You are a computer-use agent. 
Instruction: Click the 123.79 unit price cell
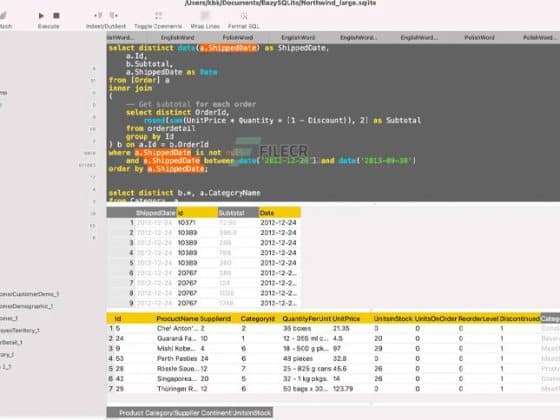click(x=343, y=389)
